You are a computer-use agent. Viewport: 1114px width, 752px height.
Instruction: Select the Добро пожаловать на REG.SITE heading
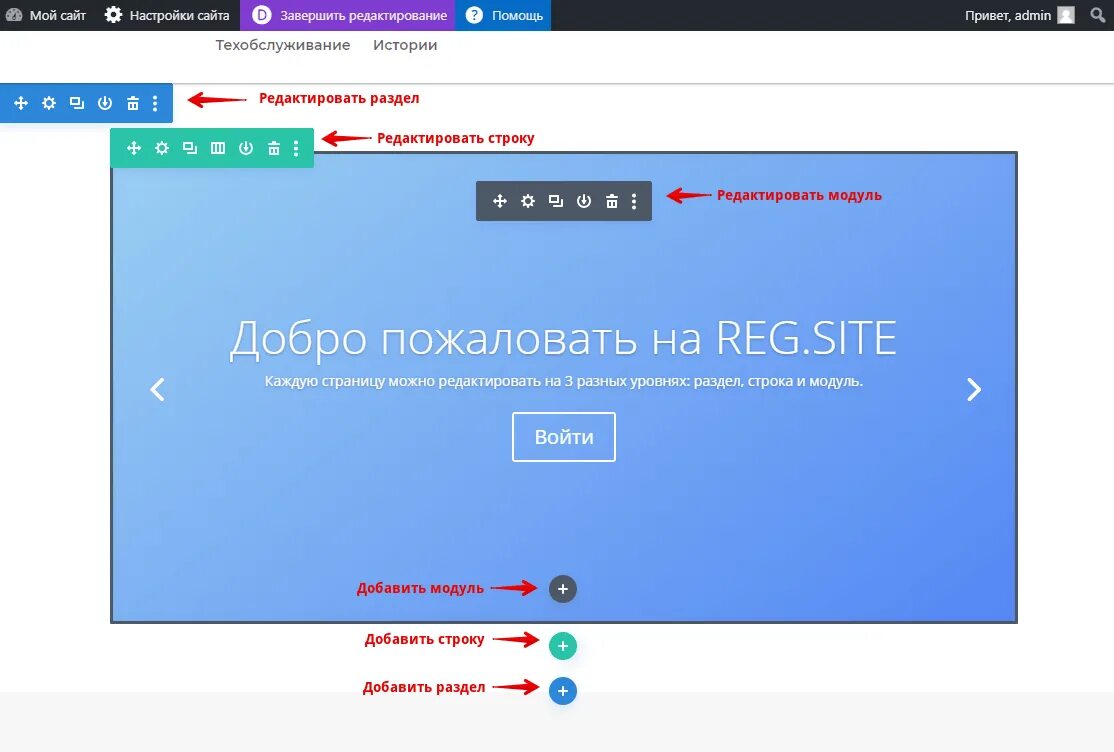(x=563, y=338)
